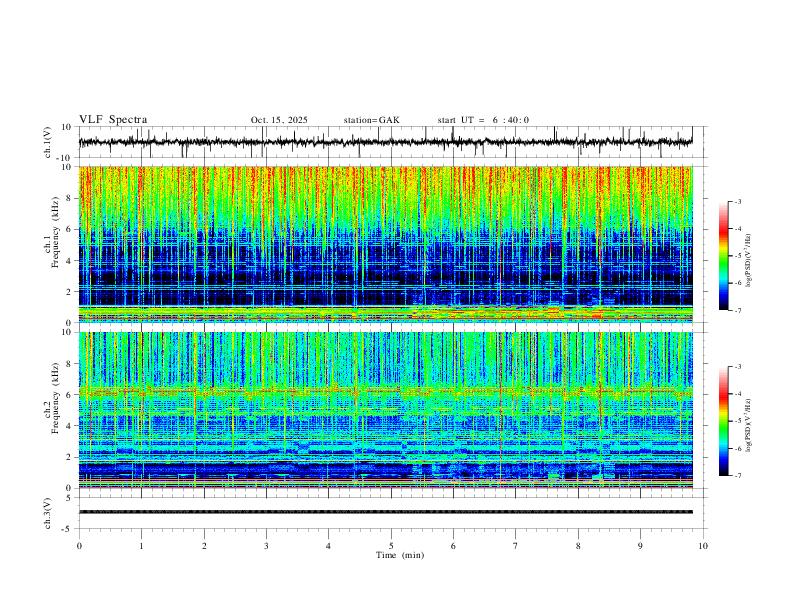Click tick label "7" on the time axis

pyautogui.click(x=516, y=546)
